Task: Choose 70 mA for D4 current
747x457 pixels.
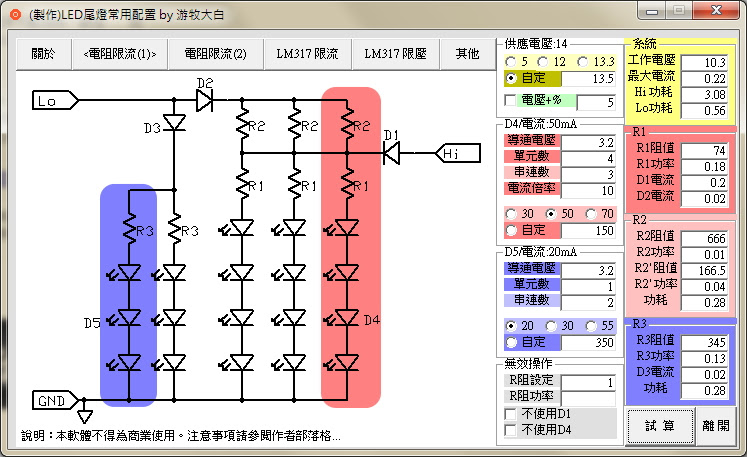Action: (590, 214)
